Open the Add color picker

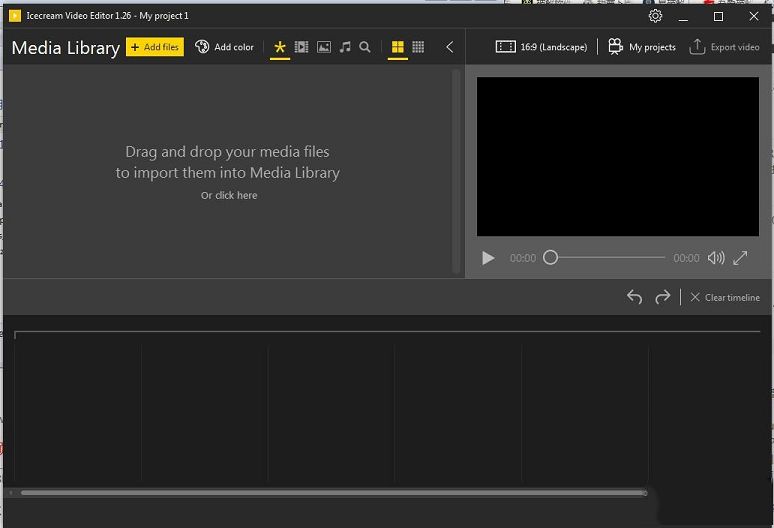pos(225,47)
